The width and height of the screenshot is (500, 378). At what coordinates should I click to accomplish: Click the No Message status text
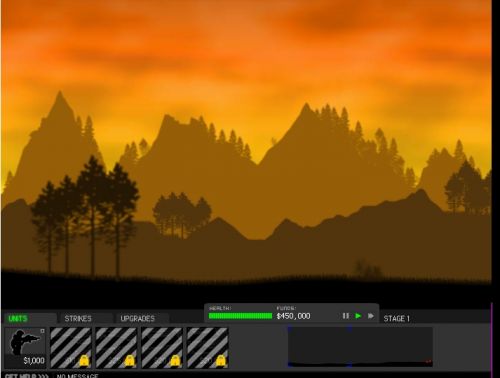[77, 376]
